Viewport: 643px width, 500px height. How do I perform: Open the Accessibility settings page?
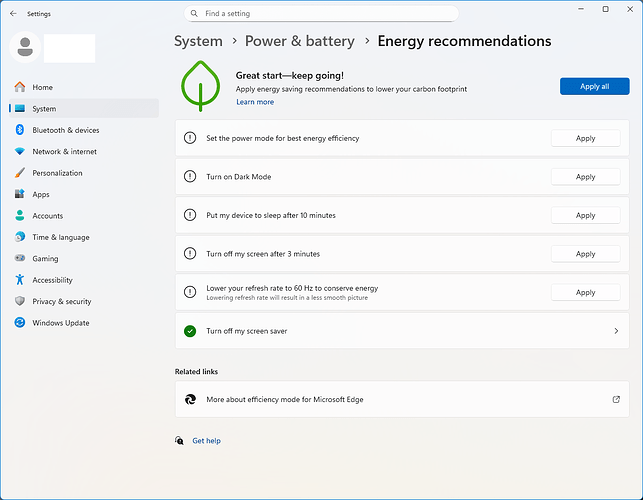pos(52,280)
